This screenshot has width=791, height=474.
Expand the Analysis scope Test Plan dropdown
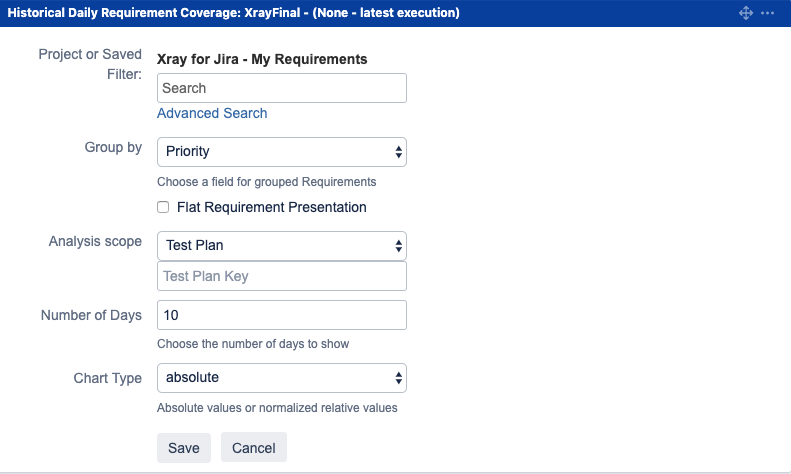click(x=281, y=246)
